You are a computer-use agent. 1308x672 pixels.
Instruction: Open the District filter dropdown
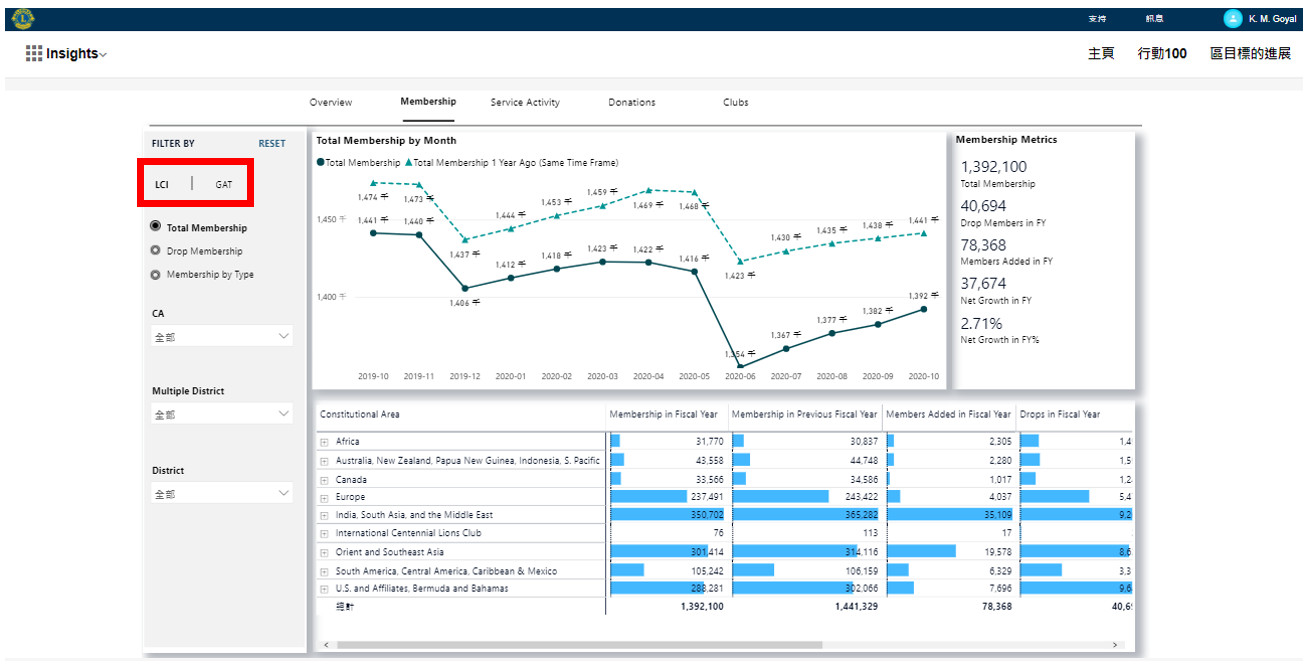[222, 494]
